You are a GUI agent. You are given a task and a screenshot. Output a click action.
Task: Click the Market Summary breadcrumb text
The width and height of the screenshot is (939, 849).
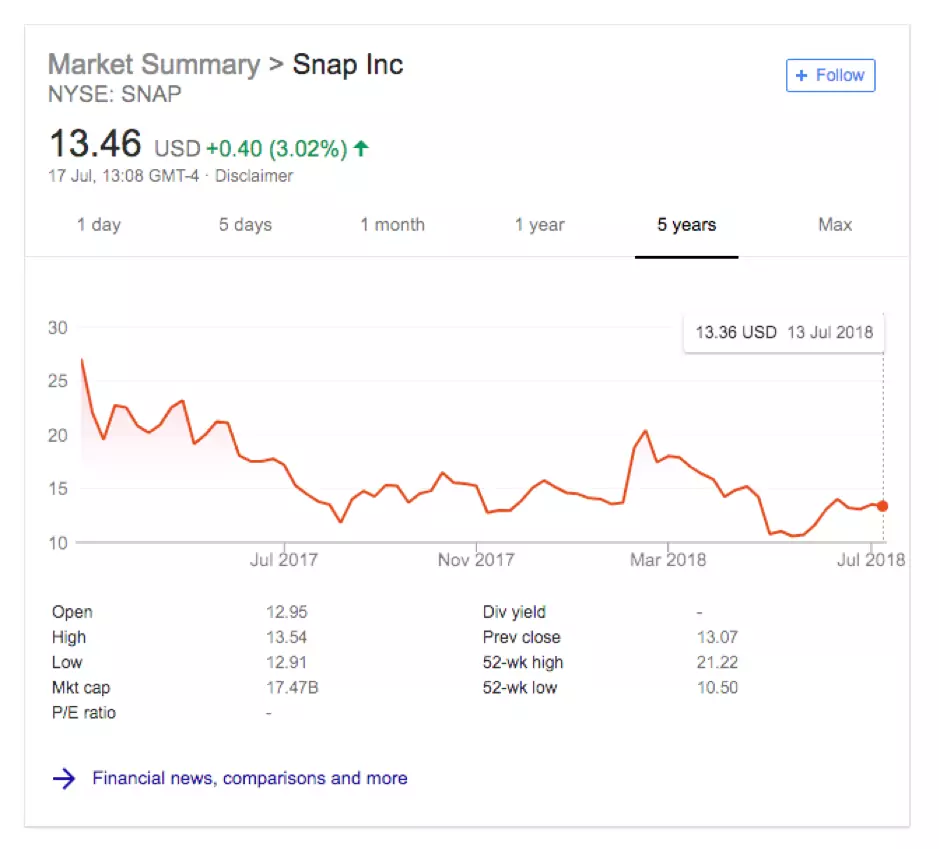click(154, 65)
